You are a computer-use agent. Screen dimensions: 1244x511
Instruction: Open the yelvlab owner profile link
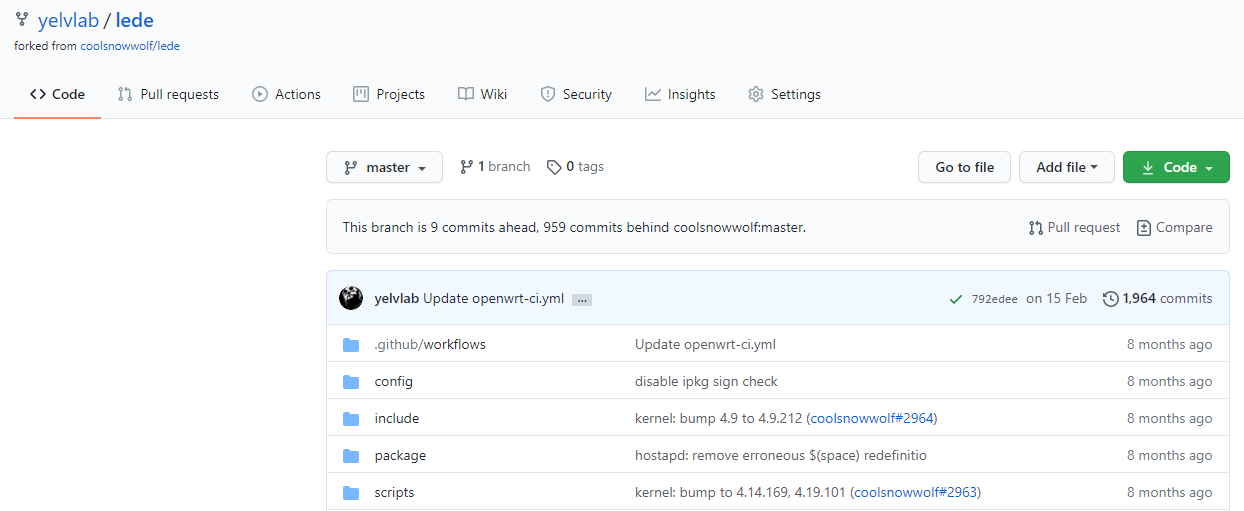point(69,20)
